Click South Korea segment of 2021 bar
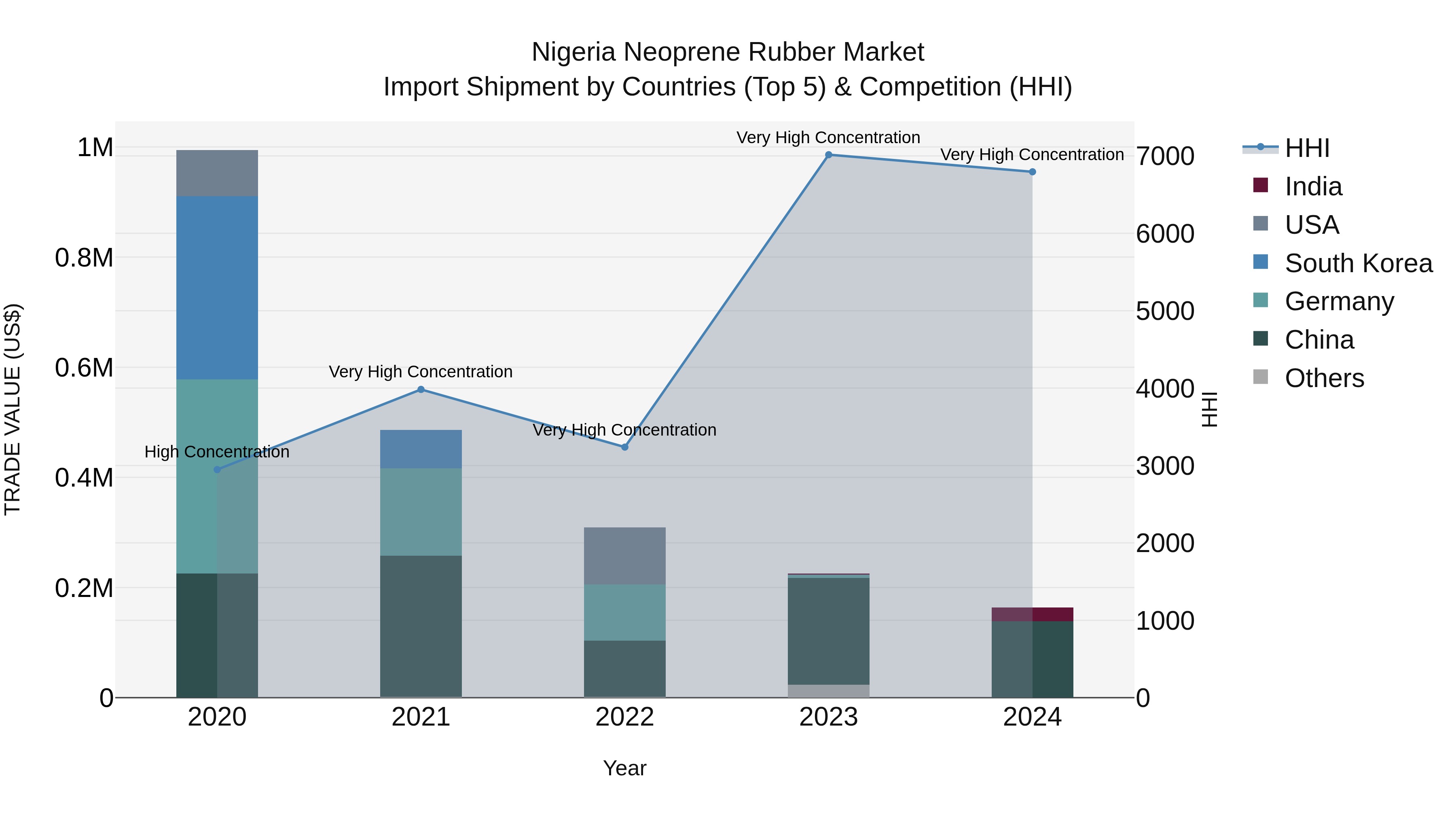The width and height of the screenshot is (1456, 819). 421,449
